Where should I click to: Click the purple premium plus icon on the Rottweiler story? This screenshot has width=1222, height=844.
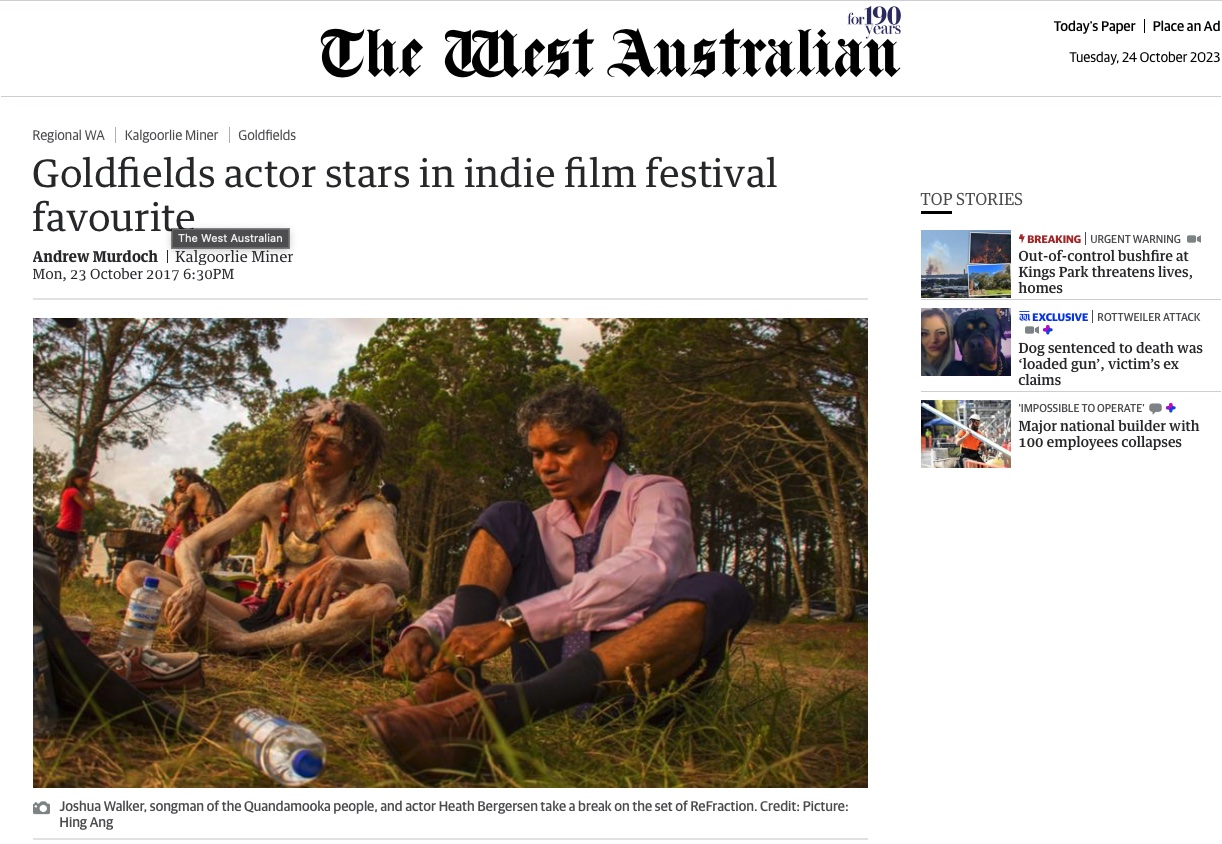pos(1048,330)
